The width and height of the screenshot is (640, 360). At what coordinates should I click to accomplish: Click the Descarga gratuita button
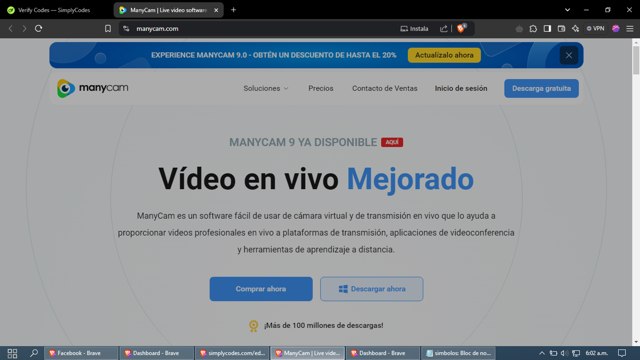click(541, 89)
